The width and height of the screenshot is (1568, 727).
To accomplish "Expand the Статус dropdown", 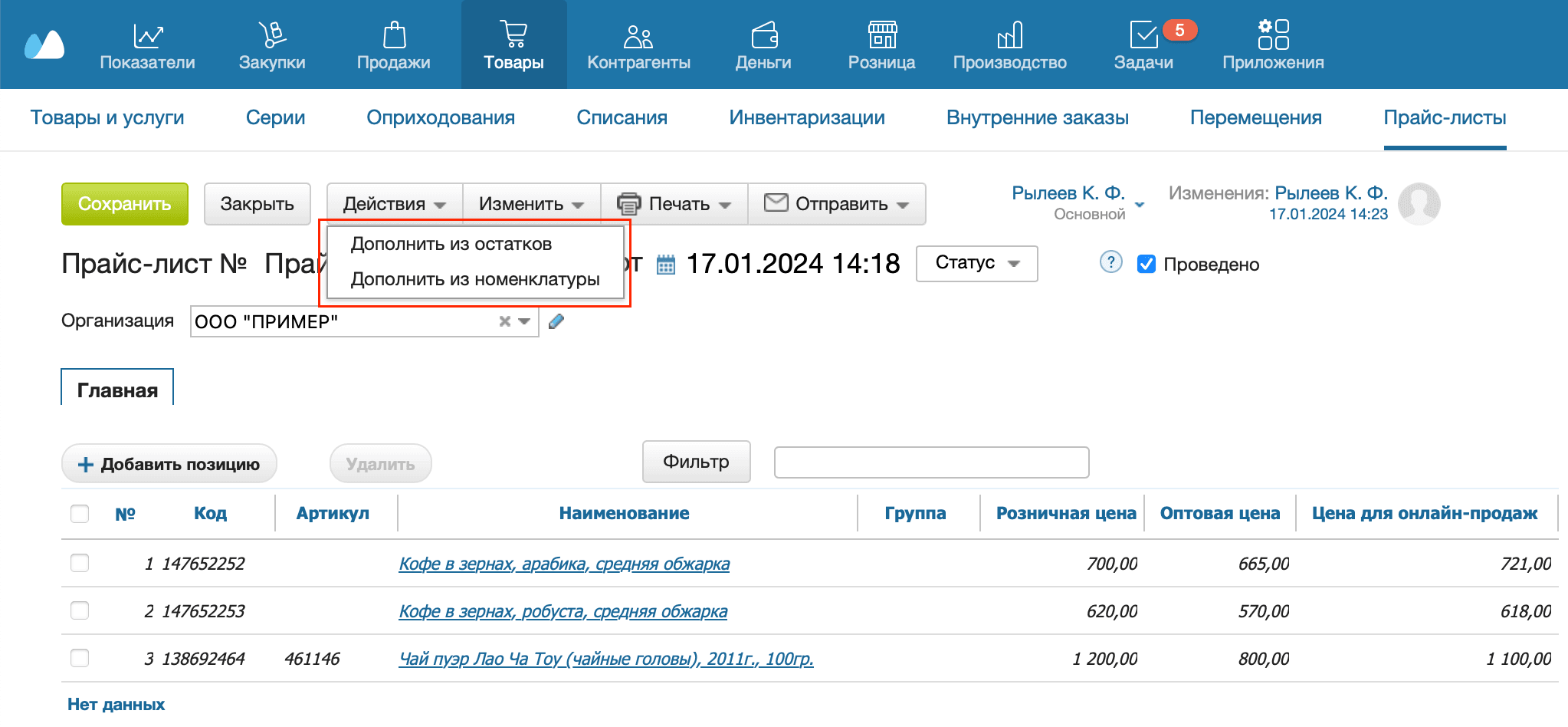I will 976,263.
